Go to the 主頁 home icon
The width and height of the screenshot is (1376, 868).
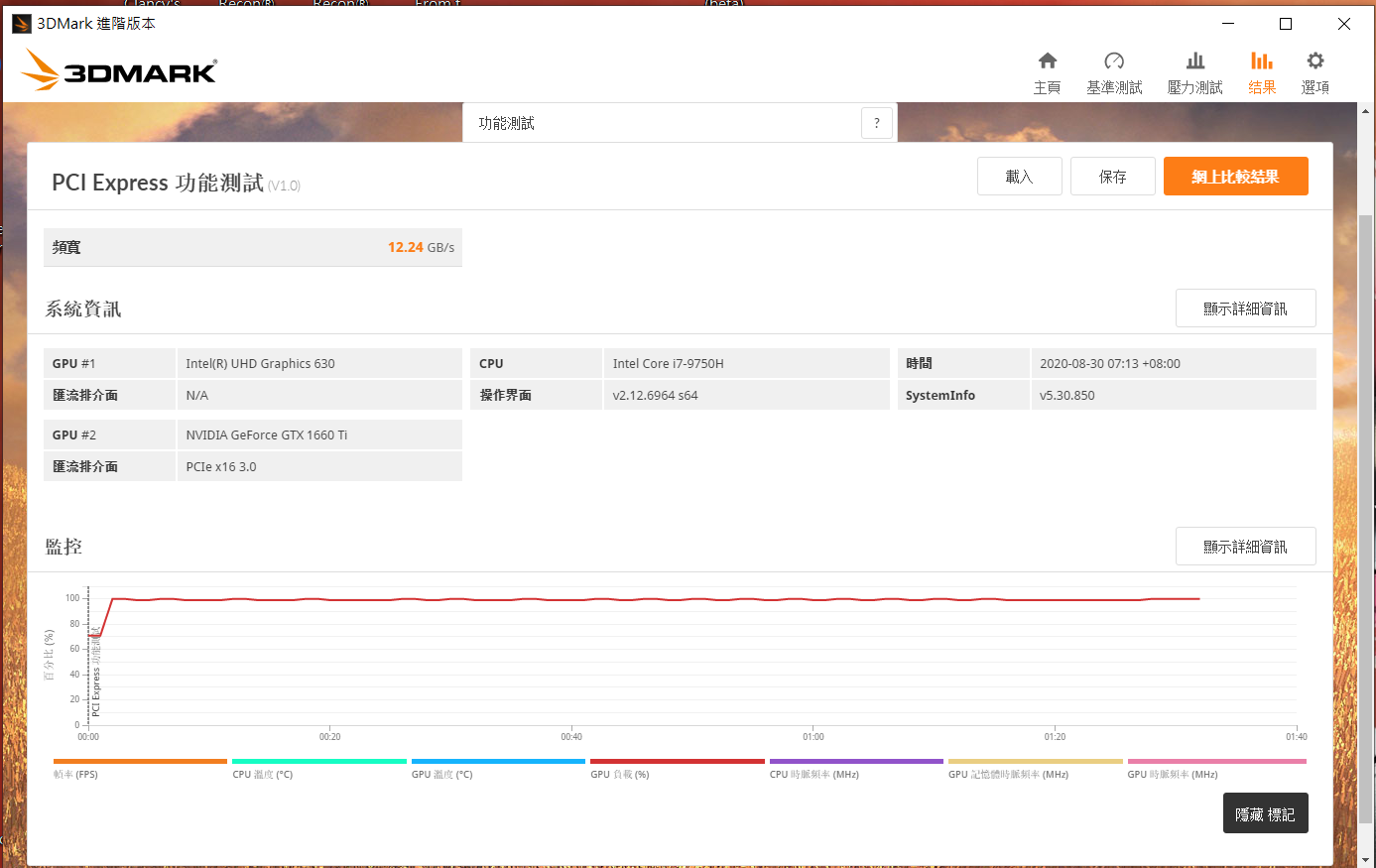(x=1047, y=62)
